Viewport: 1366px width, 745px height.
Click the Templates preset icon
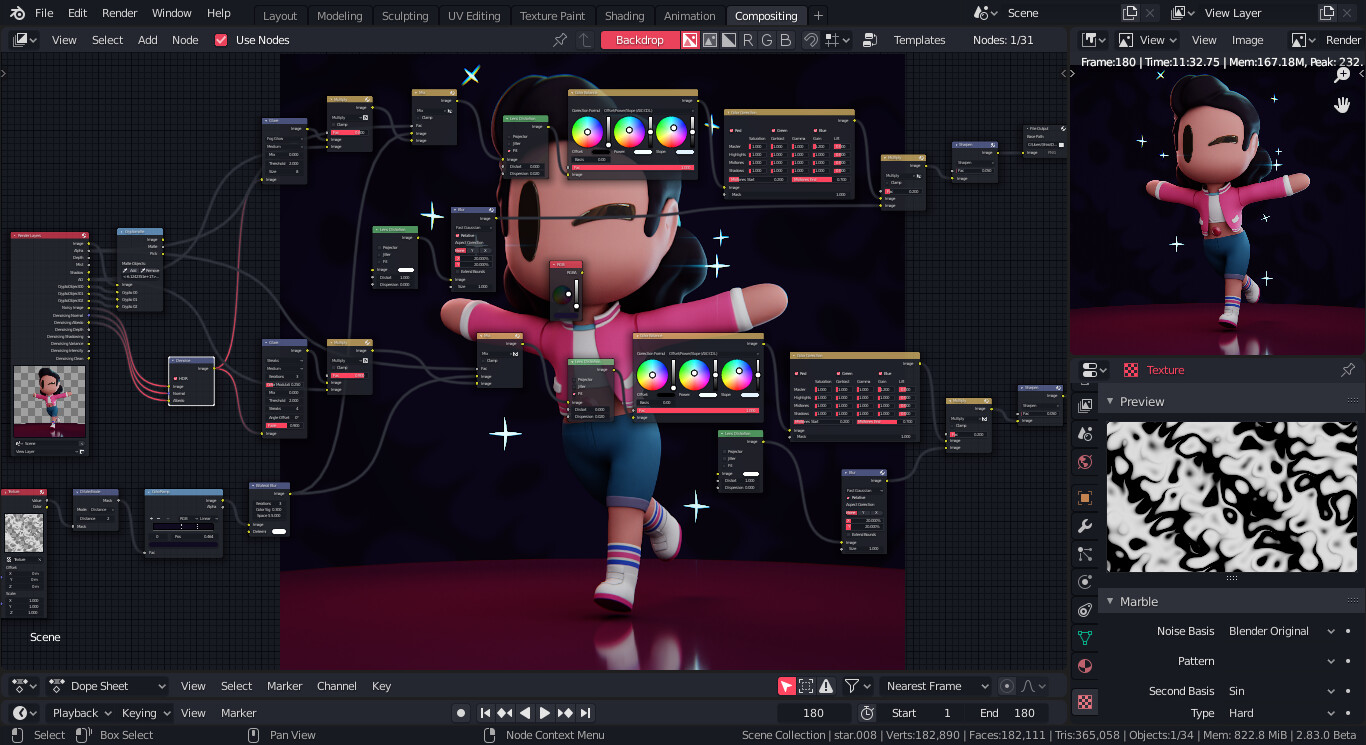pyautogui.click(x=870, y=40)
